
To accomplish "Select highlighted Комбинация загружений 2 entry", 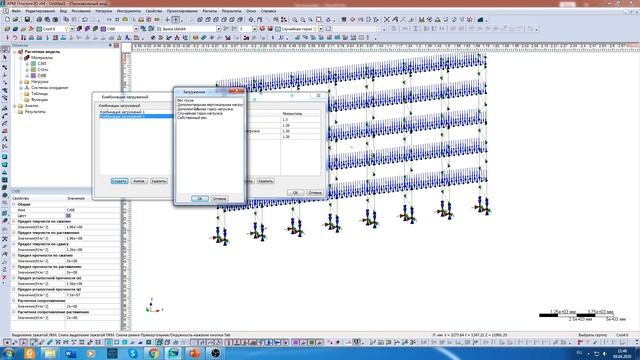I will [136, 116].
